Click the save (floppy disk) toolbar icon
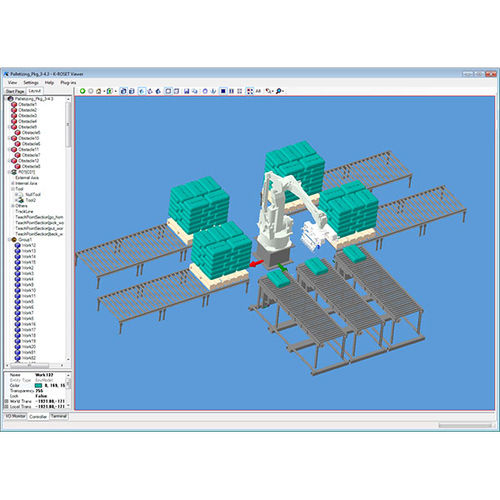 pyautogui.click(x=187, y=91)
